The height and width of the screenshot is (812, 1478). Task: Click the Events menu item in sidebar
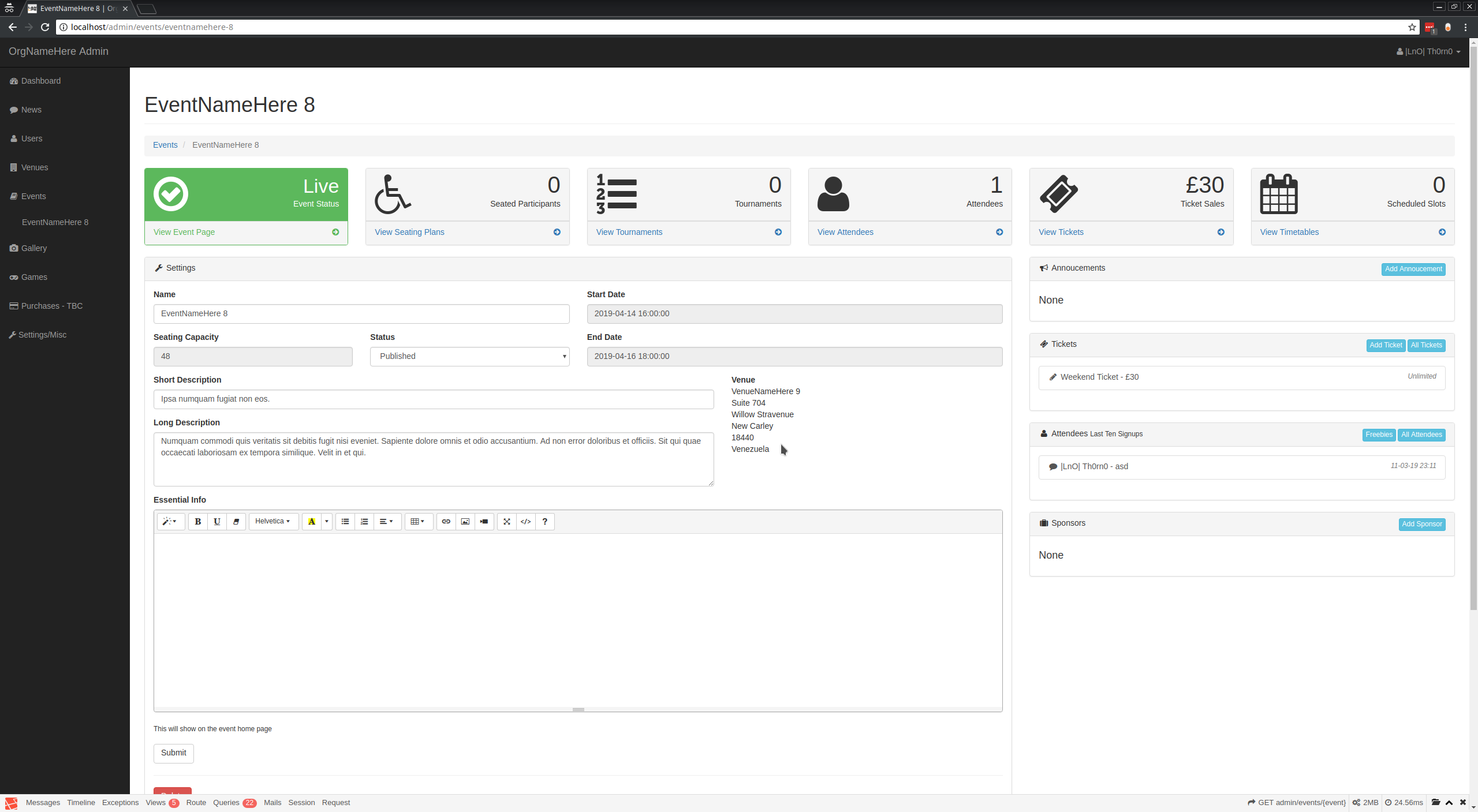pos(32,195)
